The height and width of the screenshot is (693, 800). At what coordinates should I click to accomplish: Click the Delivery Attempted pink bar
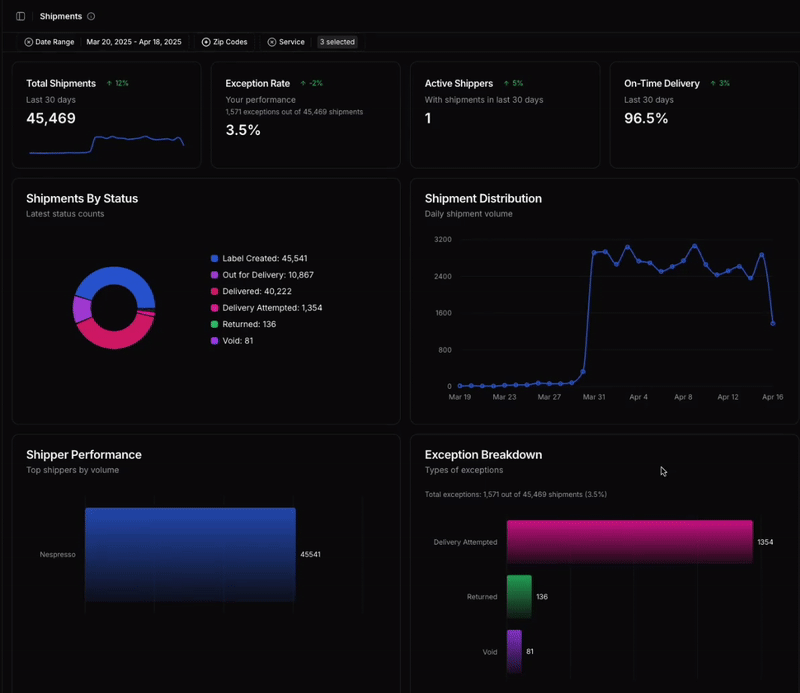tap(630, 540)
